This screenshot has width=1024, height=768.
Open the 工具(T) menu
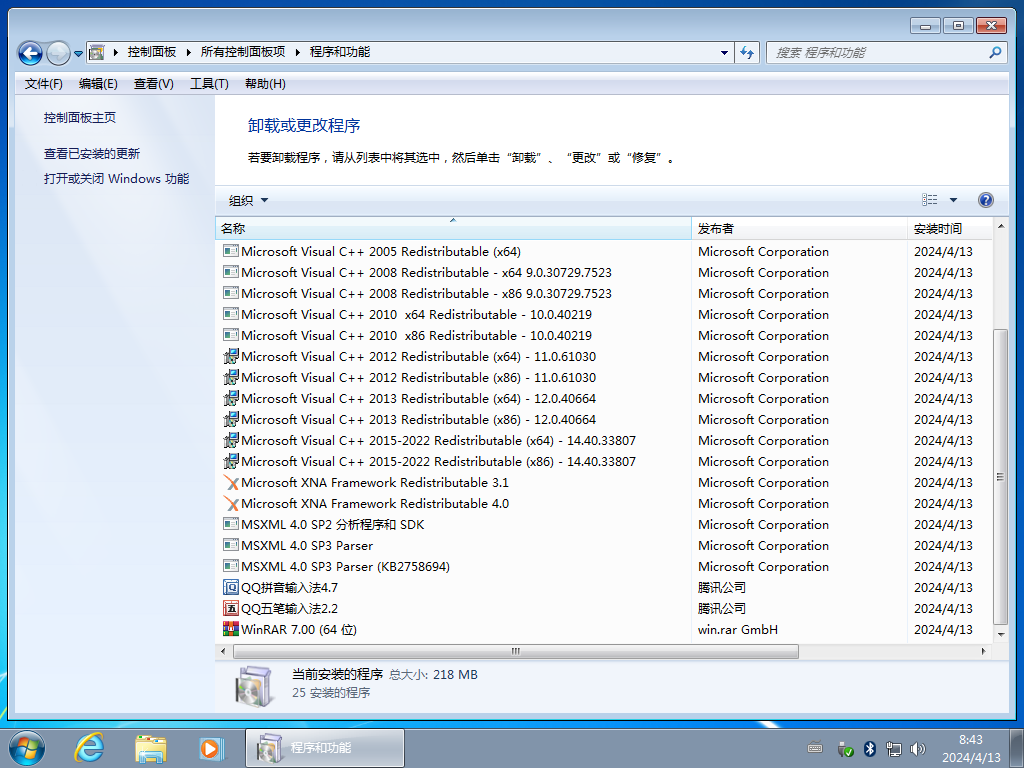pyautogui.click(x=208, y=84)
